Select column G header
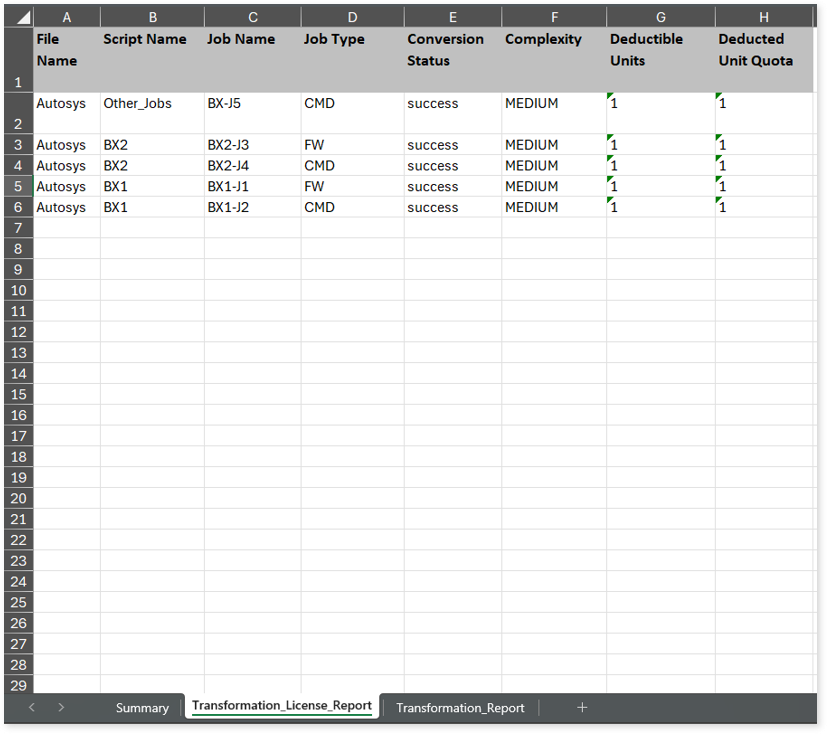Screen dimensions: 827x734 click(x=660, y=17)
